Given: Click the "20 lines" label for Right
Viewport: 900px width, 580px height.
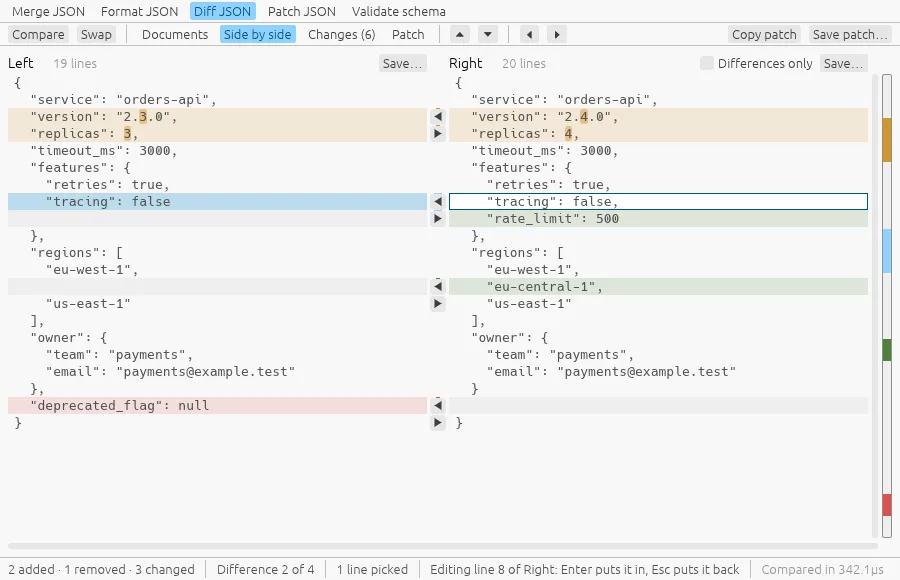Looking at the screenshot, I should tap(524, 64).
